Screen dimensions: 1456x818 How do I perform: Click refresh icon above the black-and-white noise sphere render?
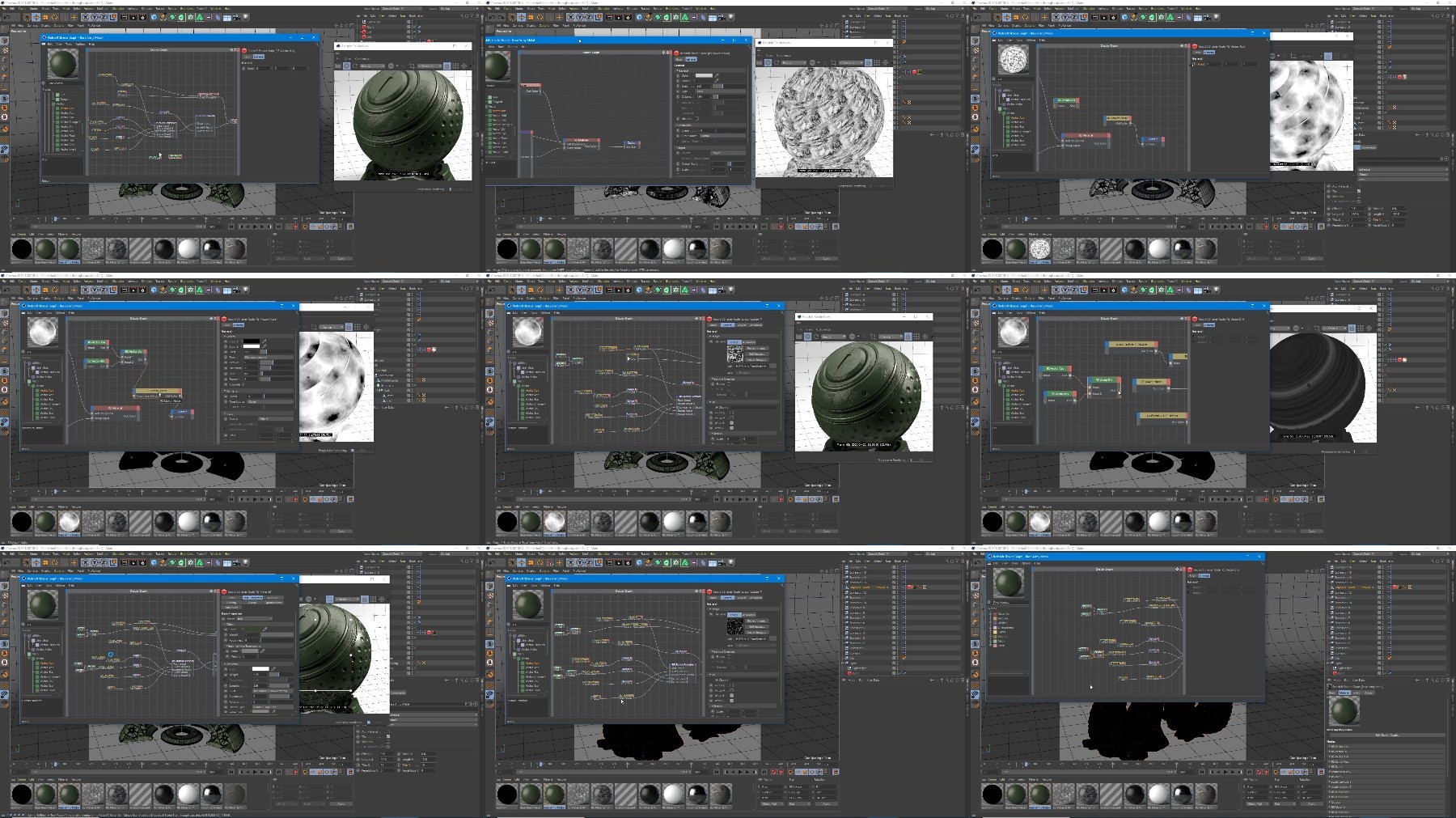point(777,62)
